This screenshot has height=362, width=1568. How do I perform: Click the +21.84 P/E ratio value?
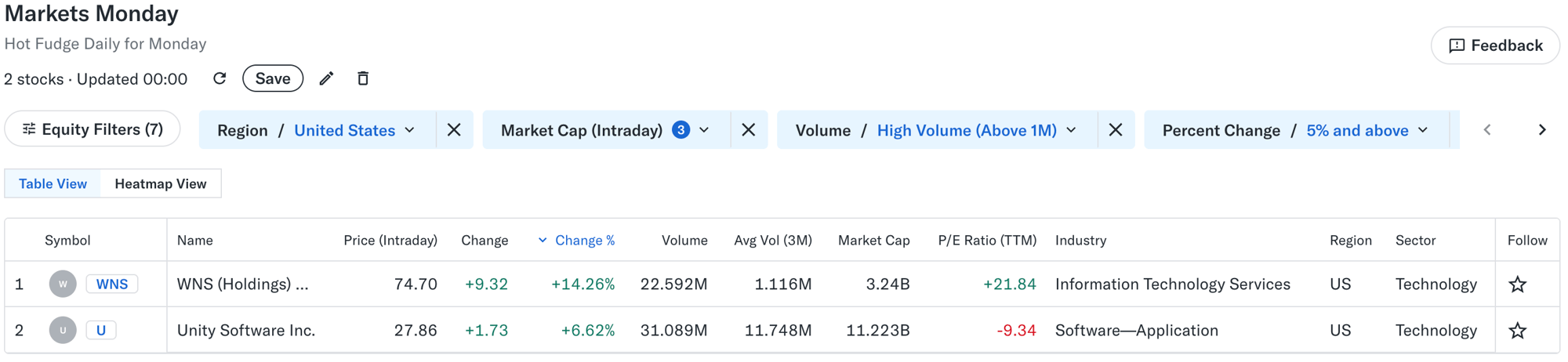click(x=1010, y=284)
